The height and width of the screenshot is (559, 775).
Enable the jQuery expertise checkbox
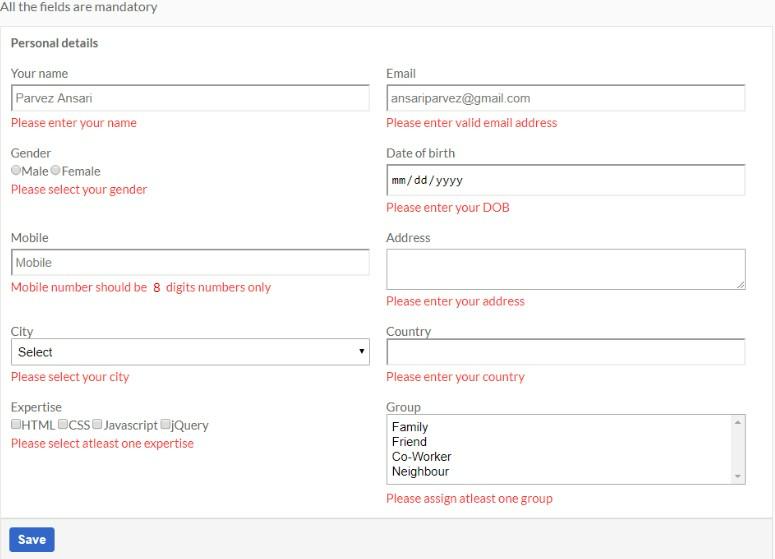click(166, 424)
